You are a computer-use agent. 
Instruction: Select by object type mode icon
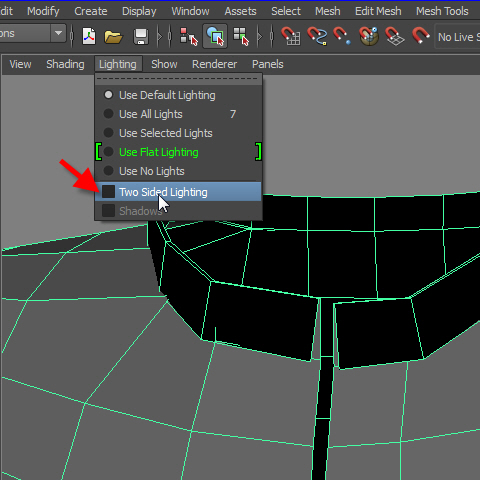click(x=215, y=36)
